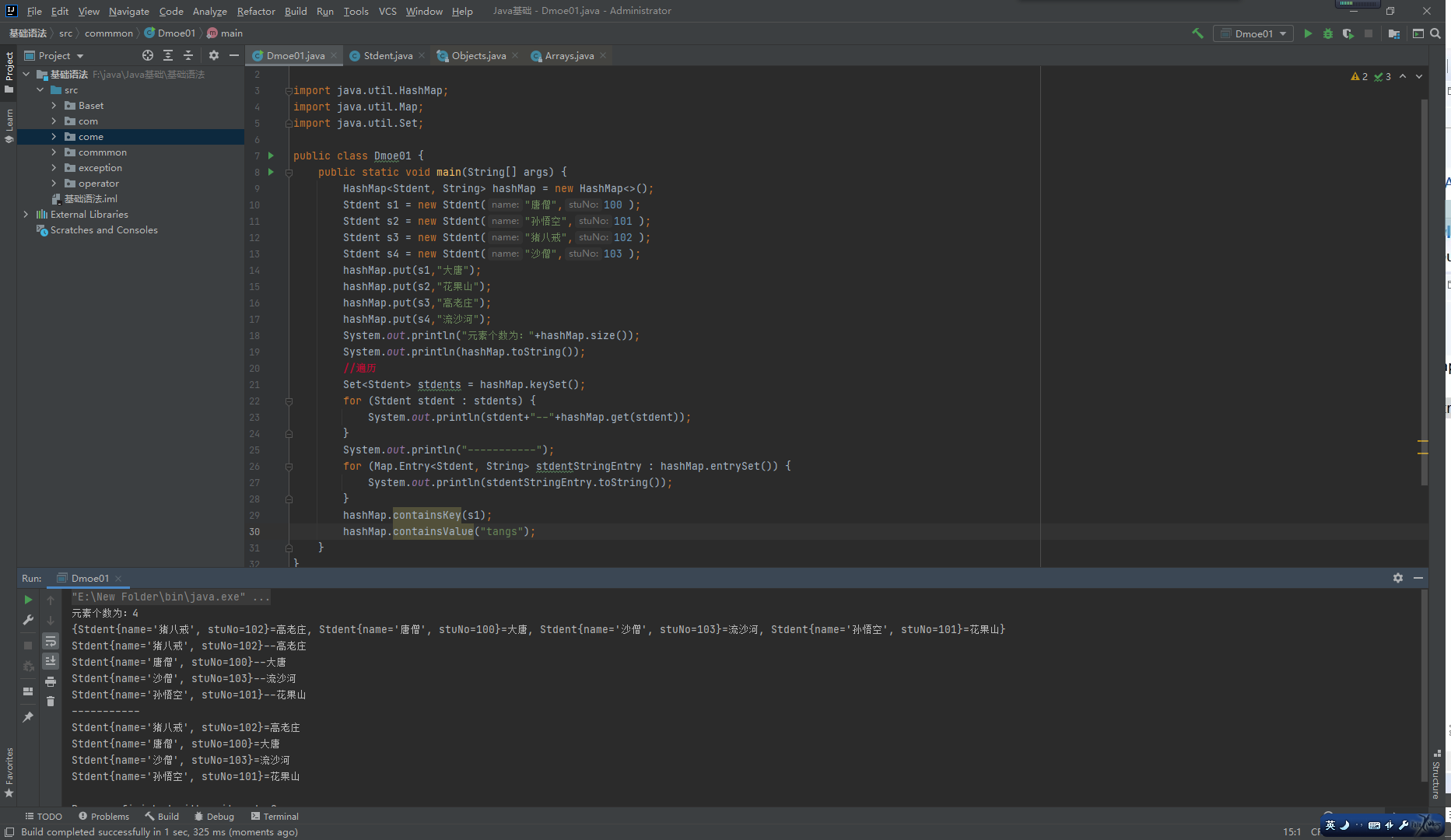Open the Problems tool window
Image resolution: width=1451 pixels, height=840 pixels.
104,817
